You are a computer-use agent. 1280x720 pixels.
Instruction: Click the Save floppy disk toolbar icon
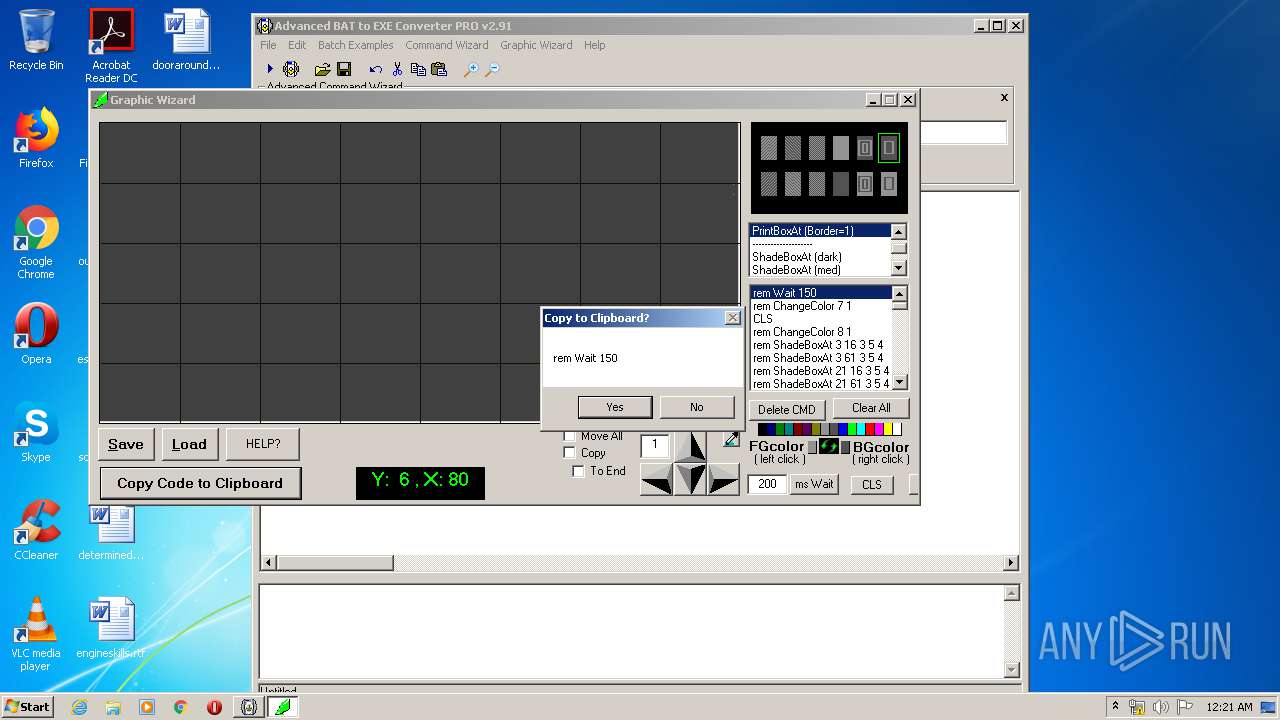(344, 69)
